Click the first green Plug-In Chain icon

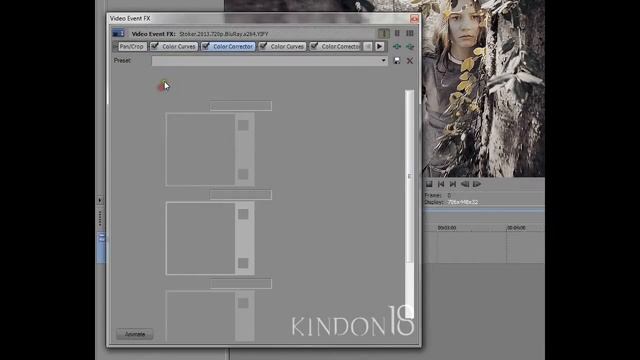[397, 47]
